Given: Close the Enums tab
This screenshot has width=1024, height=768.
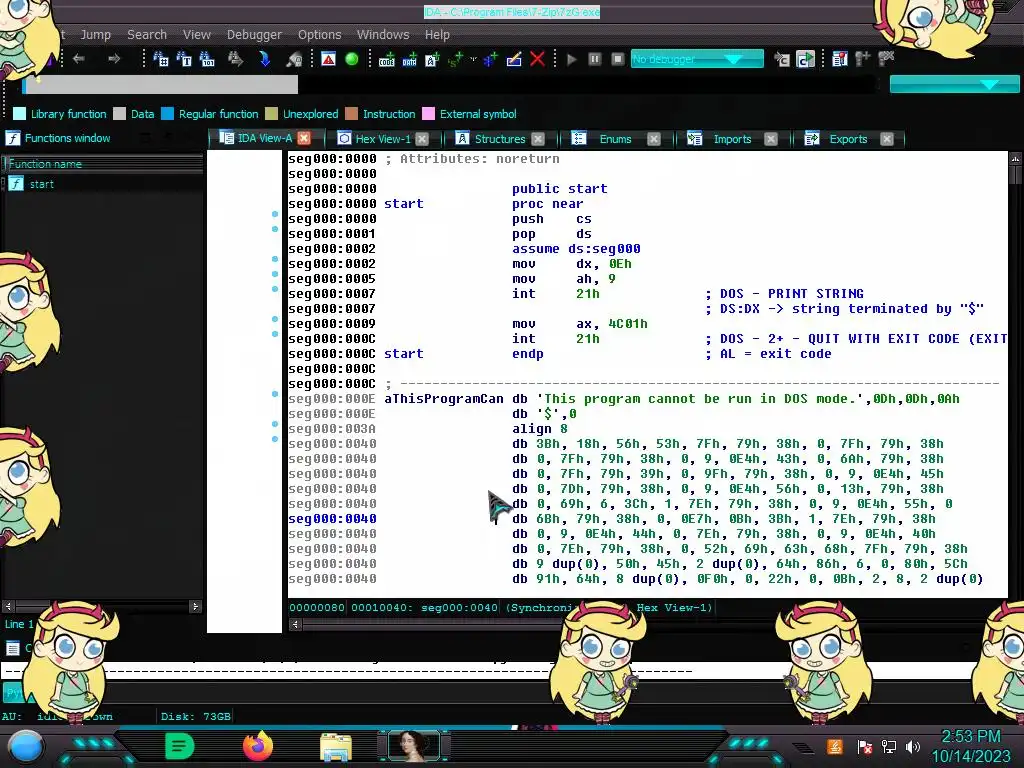Looking at the screenshot, I should point(654,139).
